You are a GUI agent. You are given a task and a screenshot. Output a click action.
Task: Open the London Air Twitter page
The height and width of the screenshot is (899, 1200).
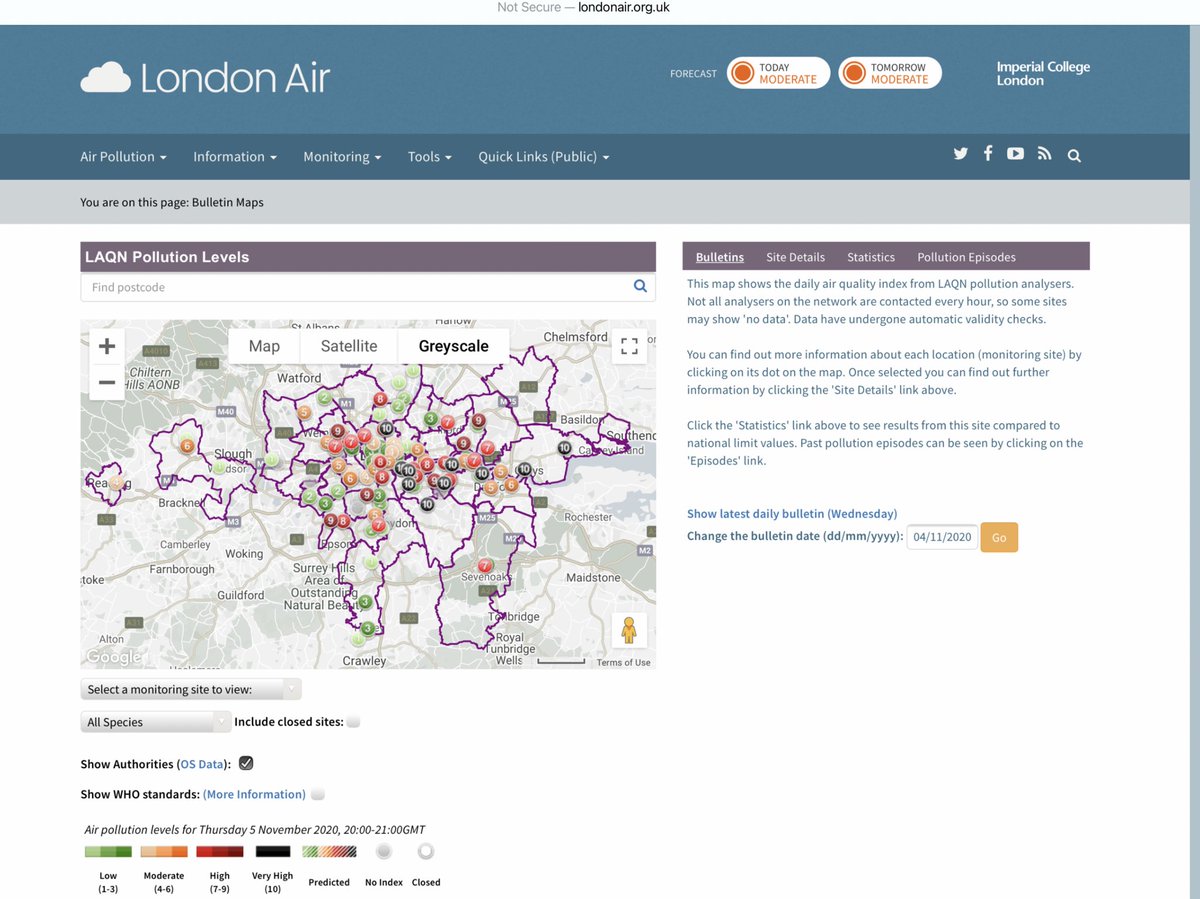point(960,153)
